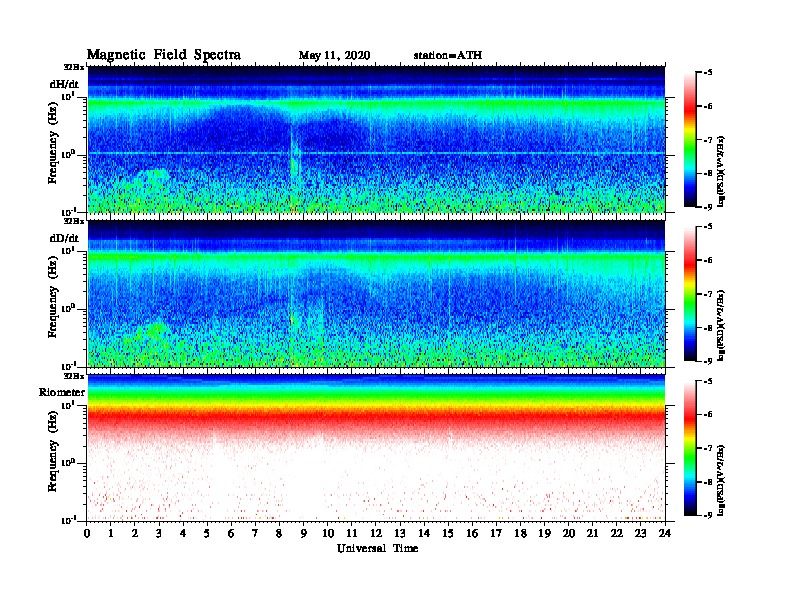Click the "Magnetic Field Spectra" plot title

(164, 55)
